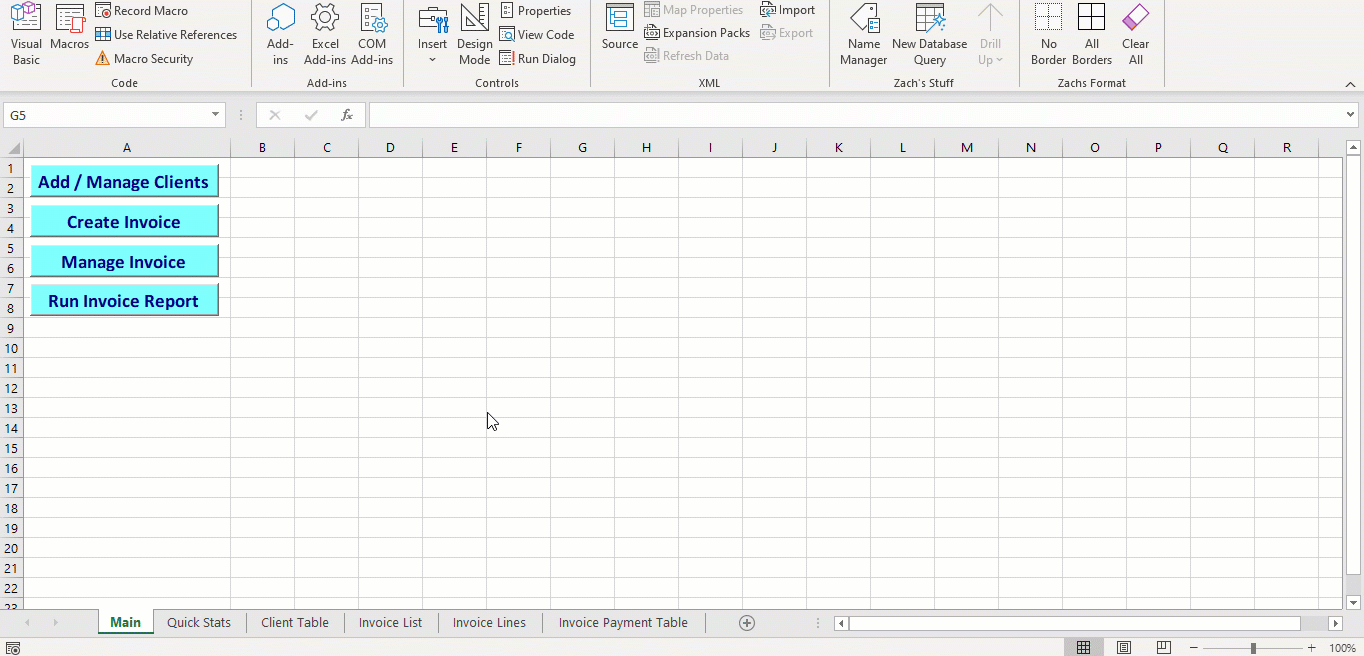Open the Visual Basic editor

(26, 34)
